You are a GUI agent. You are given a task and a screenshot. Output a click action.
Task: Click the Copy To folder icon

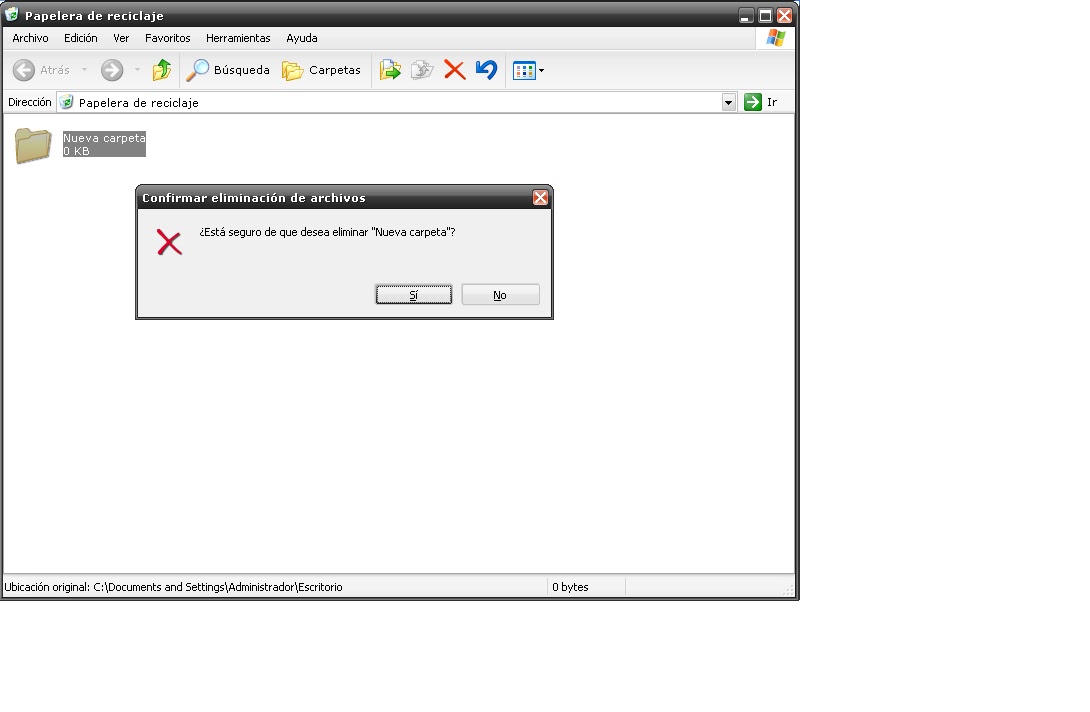422,70
